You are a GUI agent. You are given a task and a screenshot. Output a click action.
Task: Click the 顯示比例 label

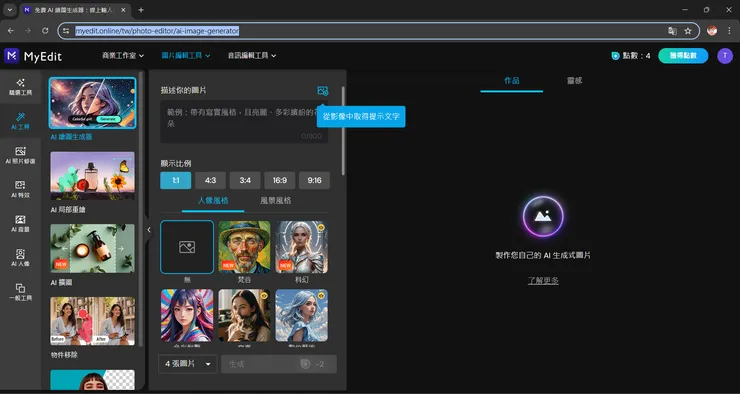pyautogui.click(x=176, y=163)
